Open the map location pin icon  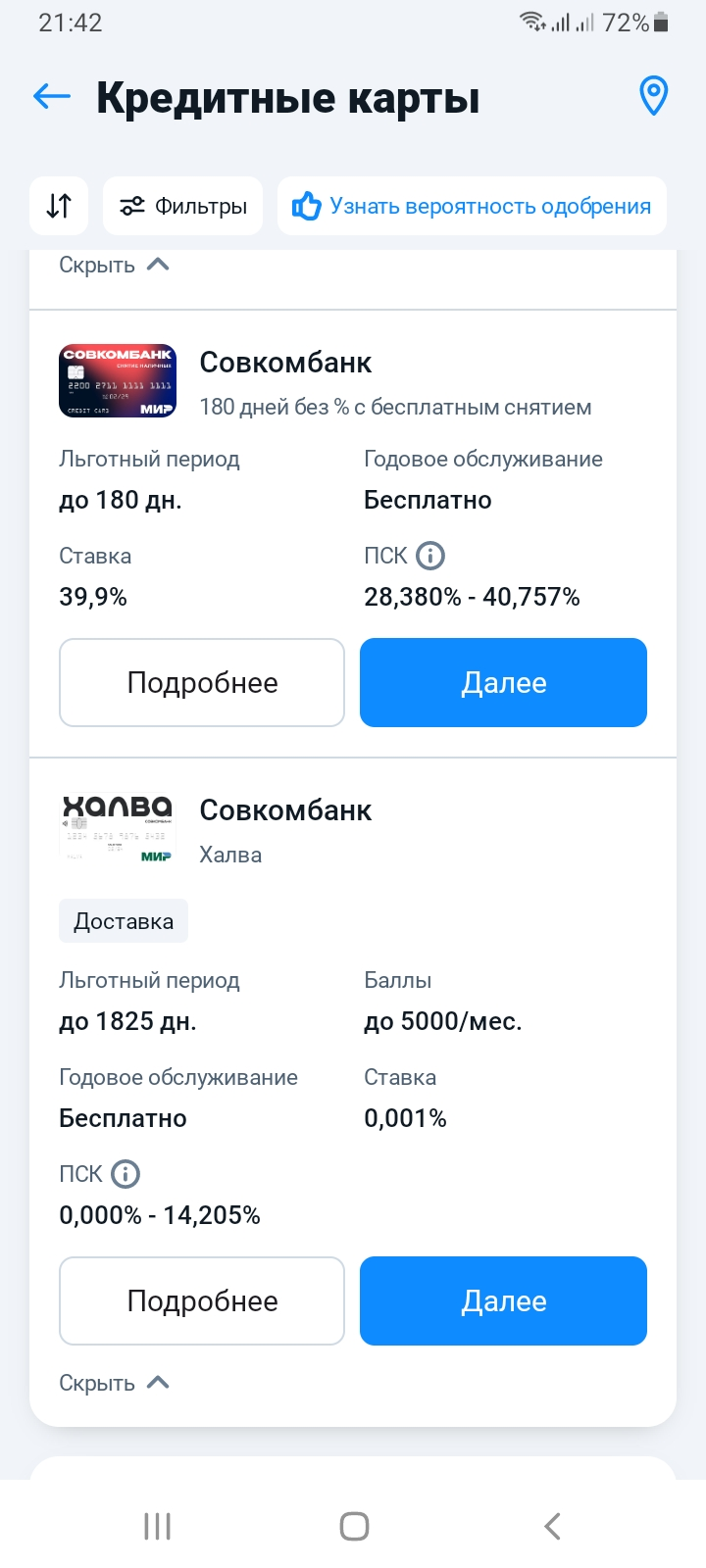pos(653,96)
